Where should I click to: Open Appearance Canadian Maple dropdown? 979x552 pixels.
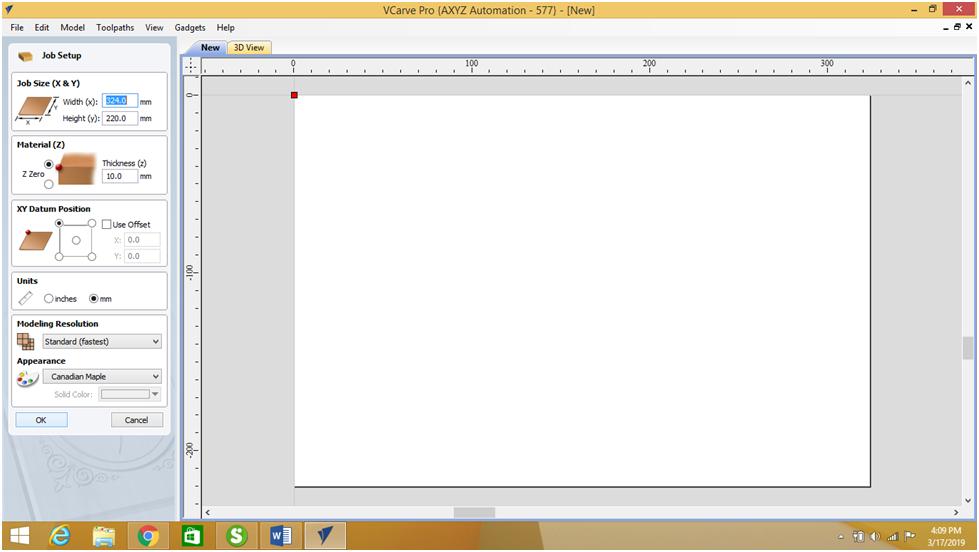102,377
